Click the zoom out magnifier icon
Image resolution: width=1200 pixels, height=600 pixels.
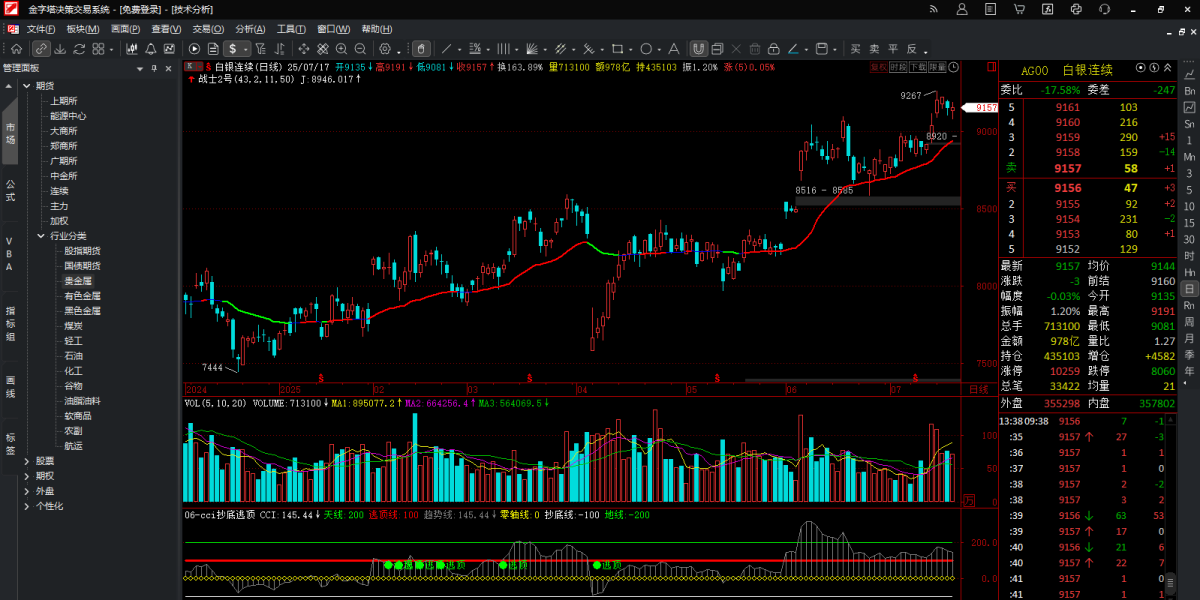[360, 48]
